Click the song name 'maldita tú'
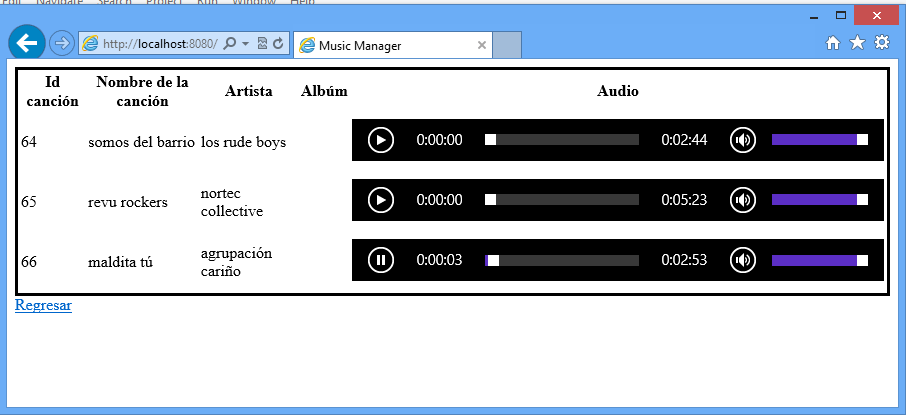Image resolution: width=906 pixels, height=415 pixels. [120, 262]
